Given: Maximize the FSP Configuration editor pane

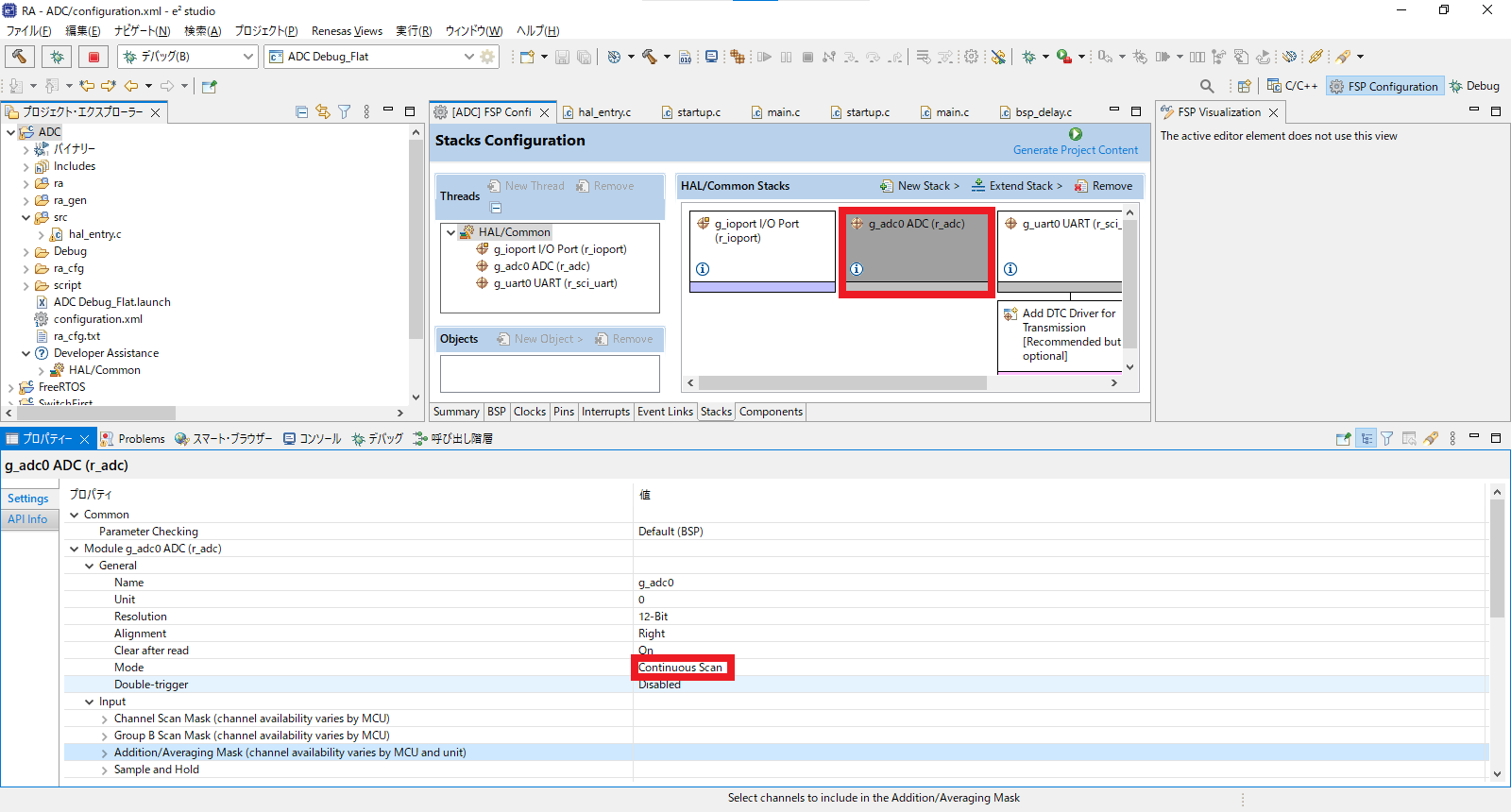Looking at the screenshot, I should coord(1136,110).
